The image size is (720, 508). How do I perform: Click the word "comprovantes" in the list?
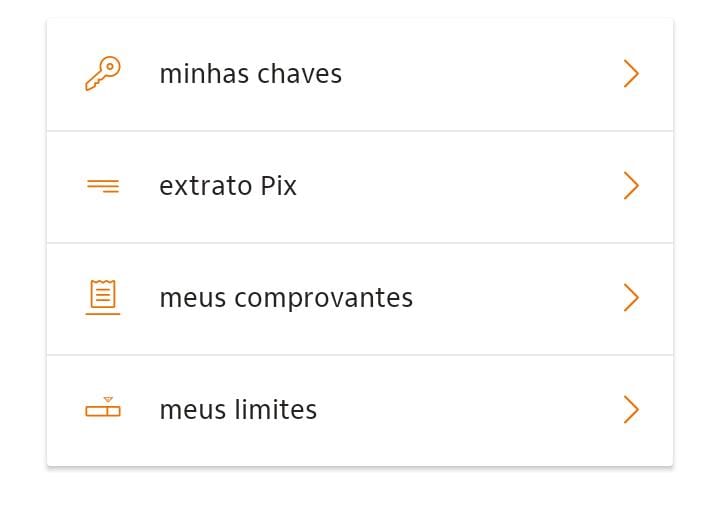click(324, 299)
